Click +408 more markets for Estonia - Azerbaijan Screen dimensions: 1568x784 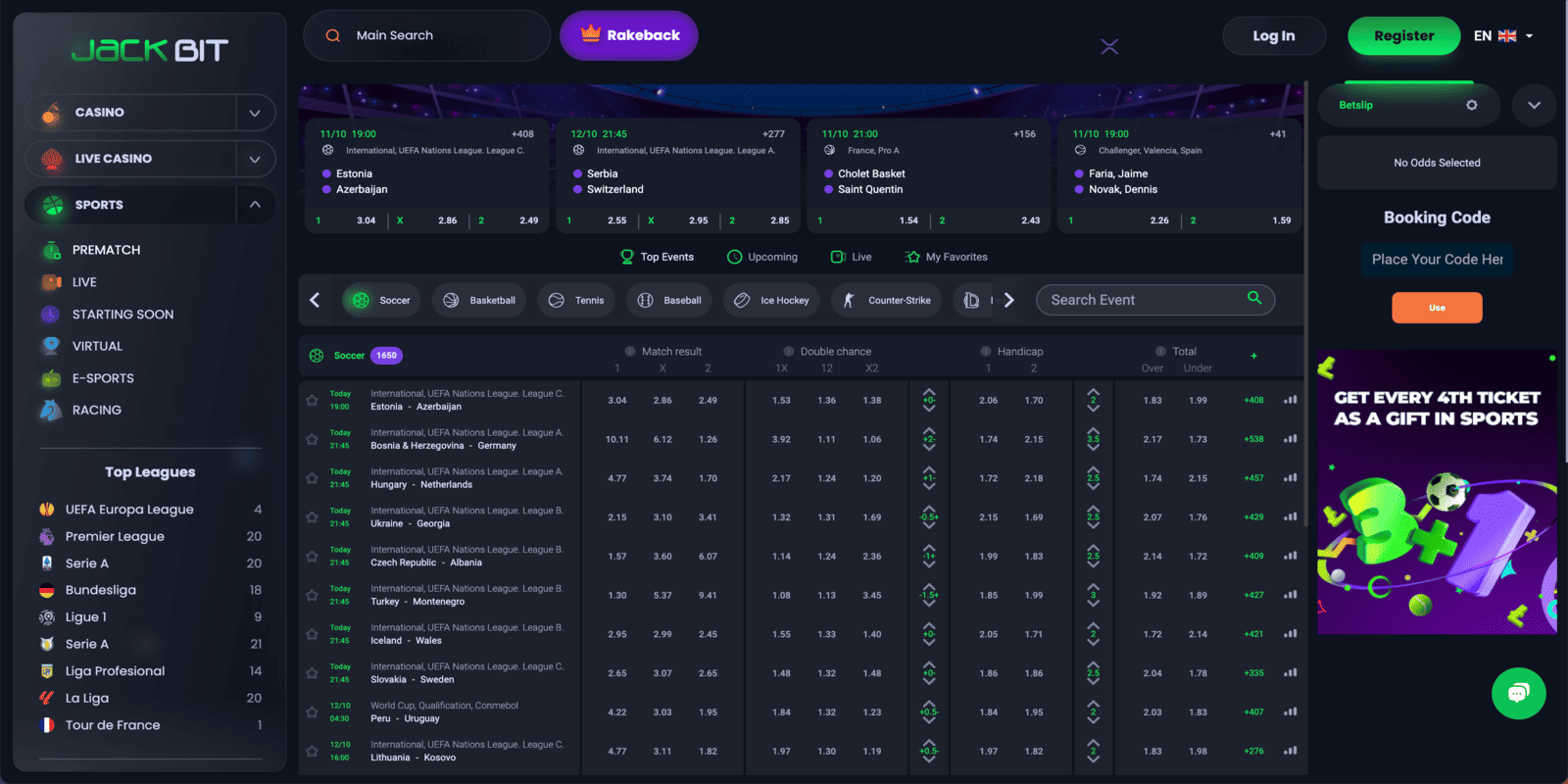1253,400
